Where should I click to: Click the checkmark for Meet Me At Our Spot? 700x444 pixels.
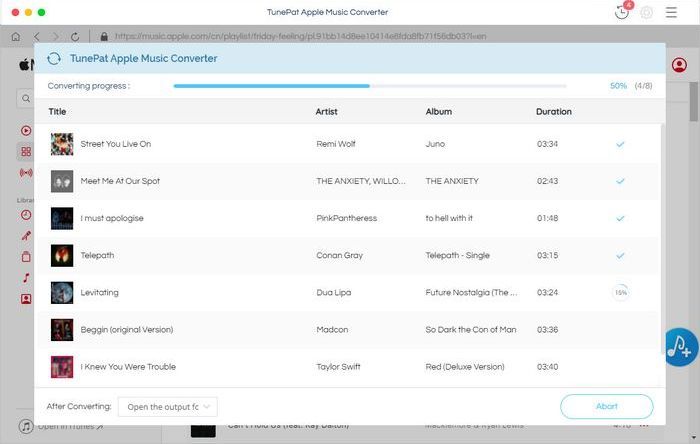pyautogui.click(x=620, y=181)
